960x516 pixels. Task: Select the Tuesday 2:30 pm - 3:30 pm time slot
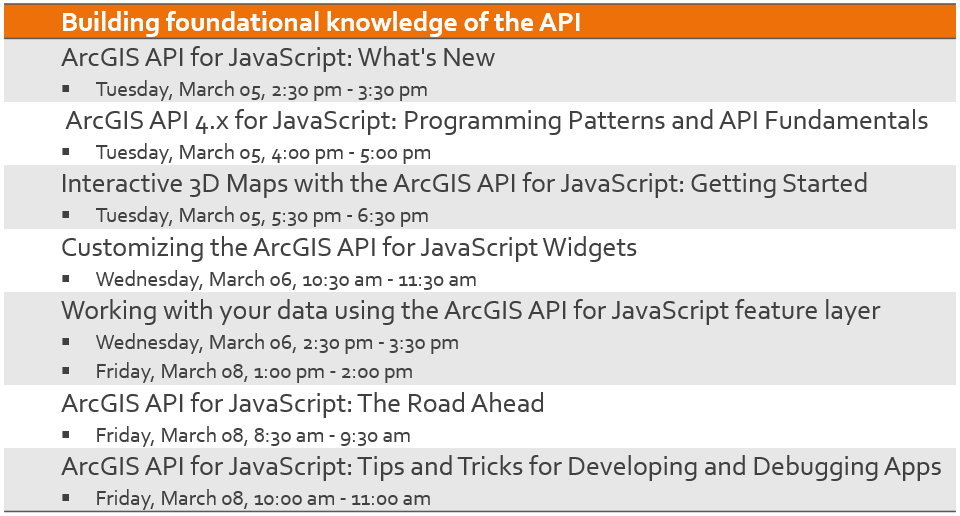(261, 90)
